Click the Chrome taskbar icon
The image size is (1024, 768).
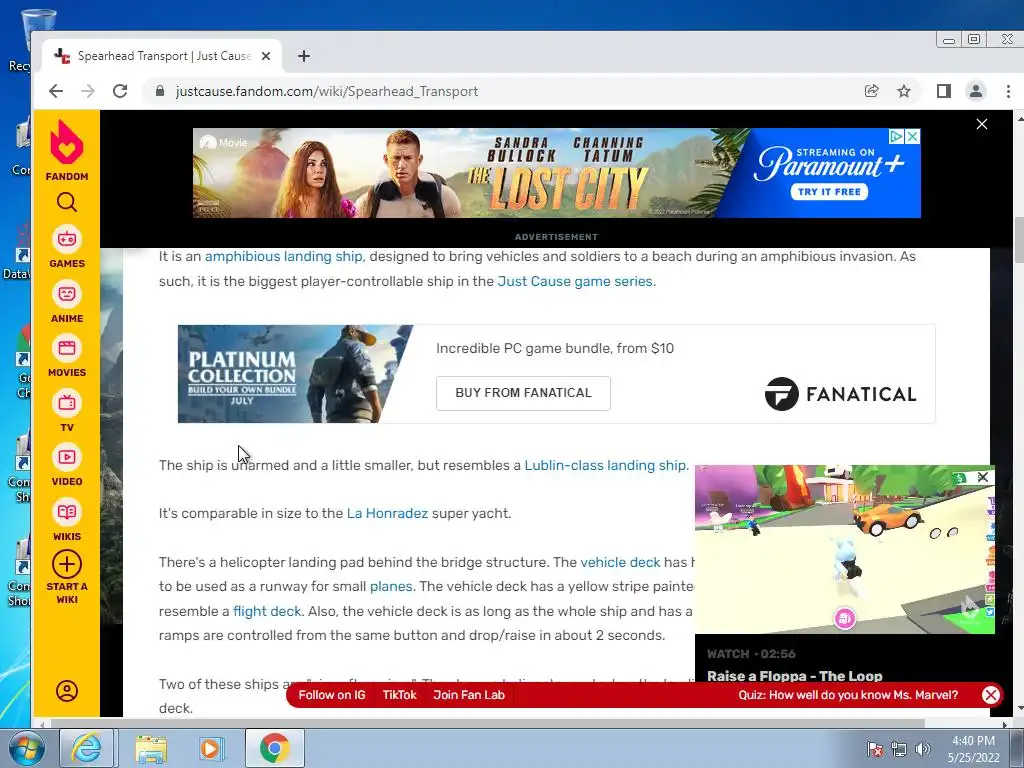(274, 748)
